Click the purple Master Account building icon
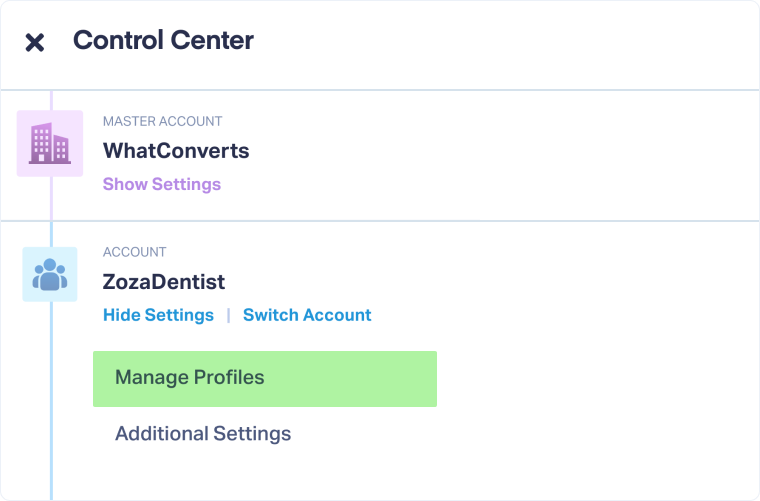The width and height of the screenshot is (760, 501). coord(50,143)
